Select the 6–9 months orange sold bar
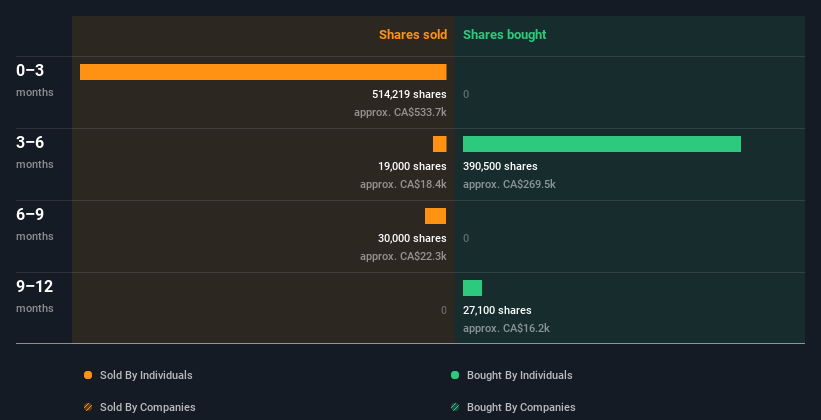Screen dimensions: 821x420 point(436,216)
